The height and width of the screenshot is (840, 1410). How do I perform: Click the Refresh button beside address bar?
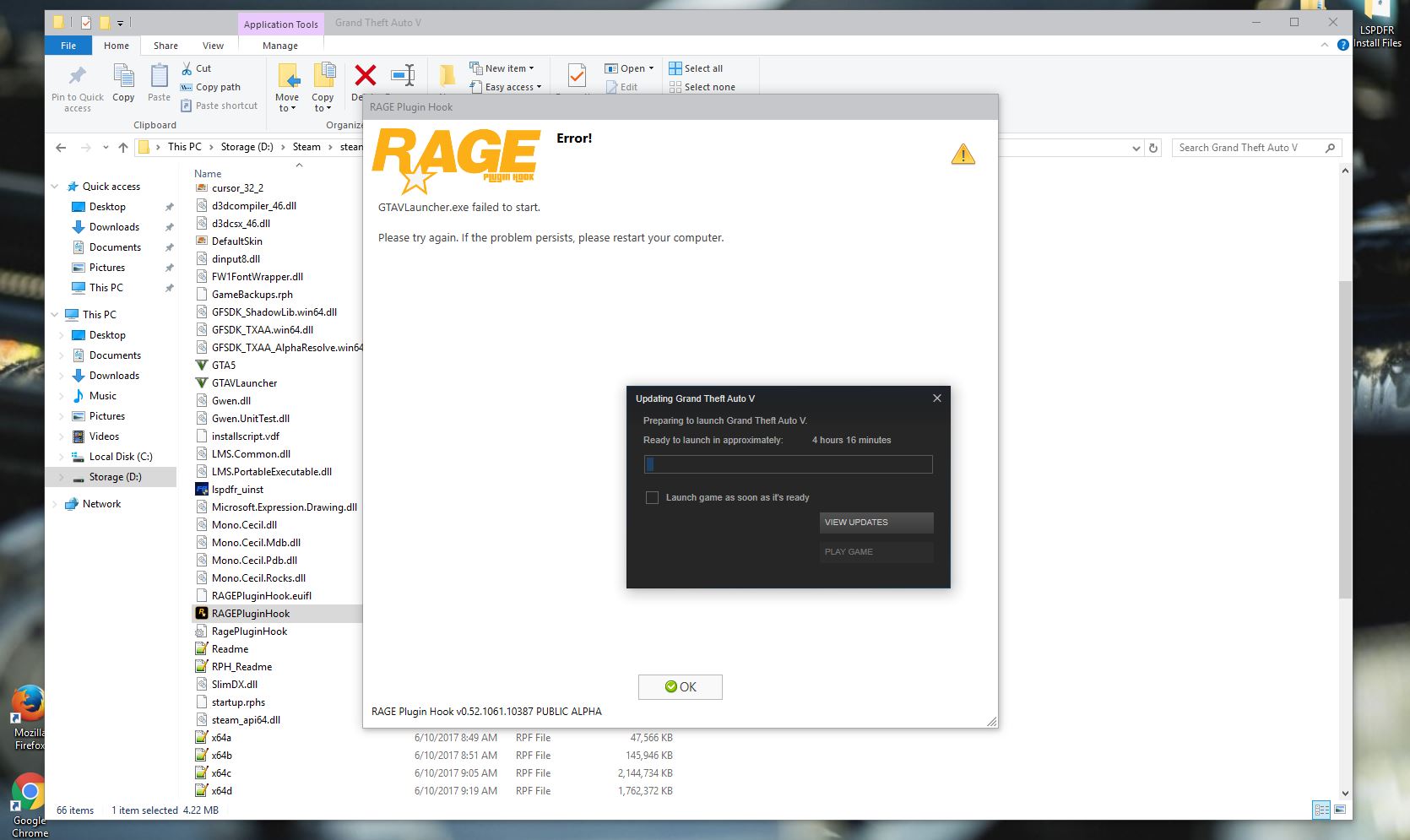[1153, 148]
